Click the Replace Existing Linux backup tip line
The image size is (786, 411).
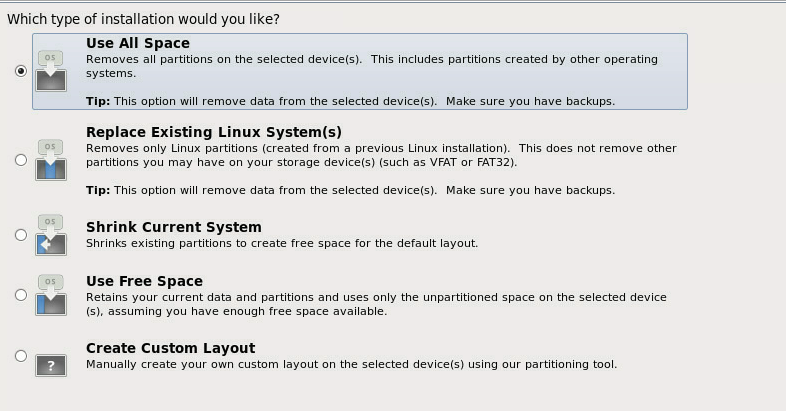tap(350, 190)
